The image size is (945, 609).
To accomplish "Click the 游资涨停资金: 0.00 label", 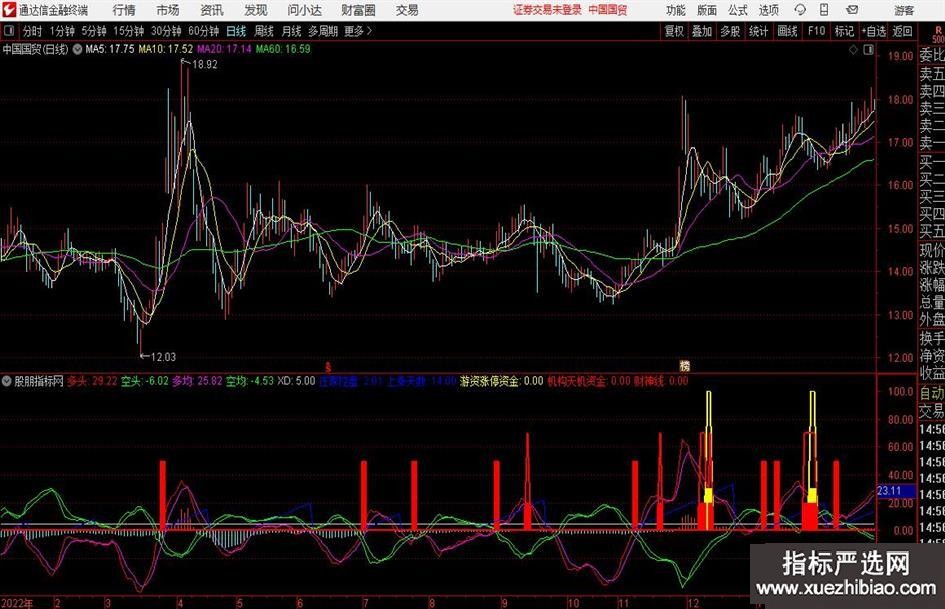I will click(x=501, y=381).
